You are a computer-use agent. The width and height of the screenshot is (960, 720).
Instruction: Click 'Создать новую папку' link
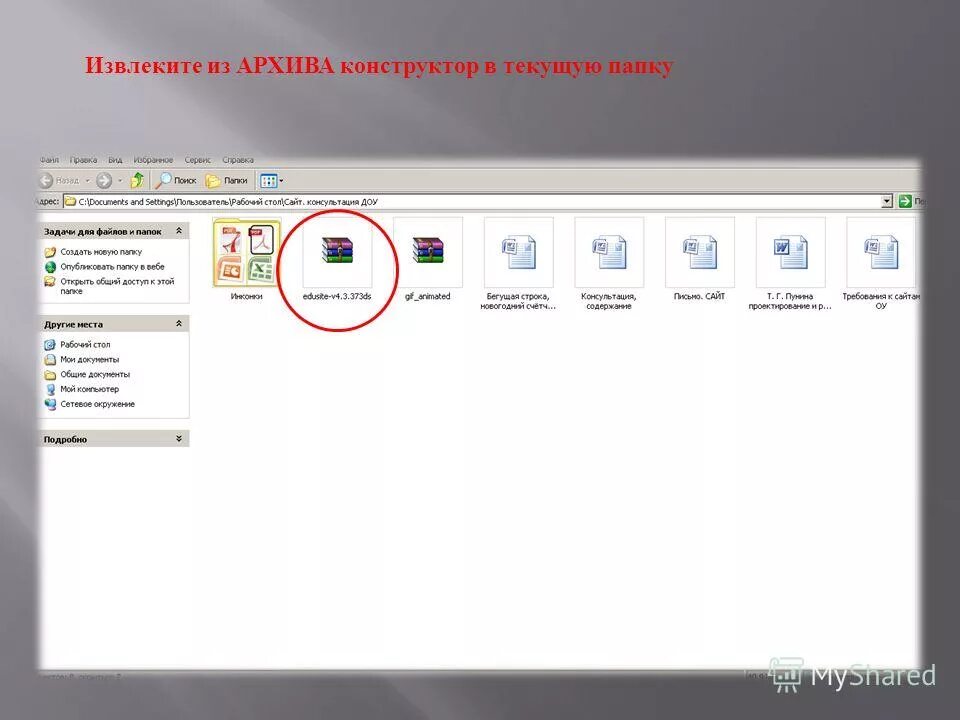coord(101,251)
